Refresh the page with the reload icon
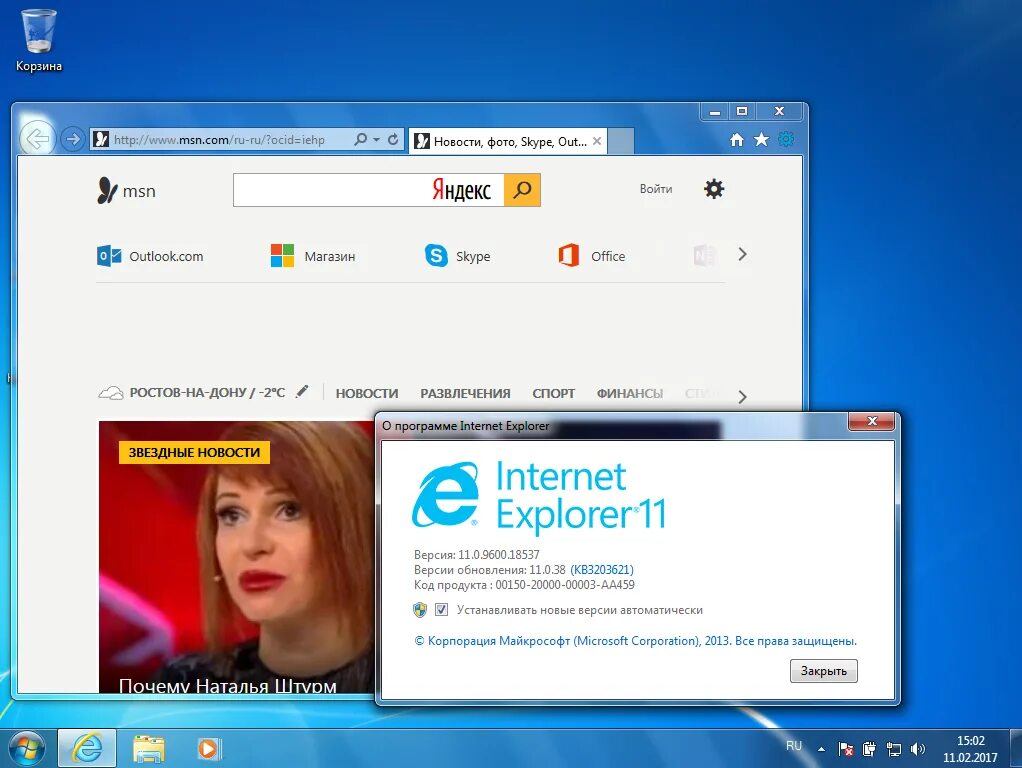 coord(393,140)
